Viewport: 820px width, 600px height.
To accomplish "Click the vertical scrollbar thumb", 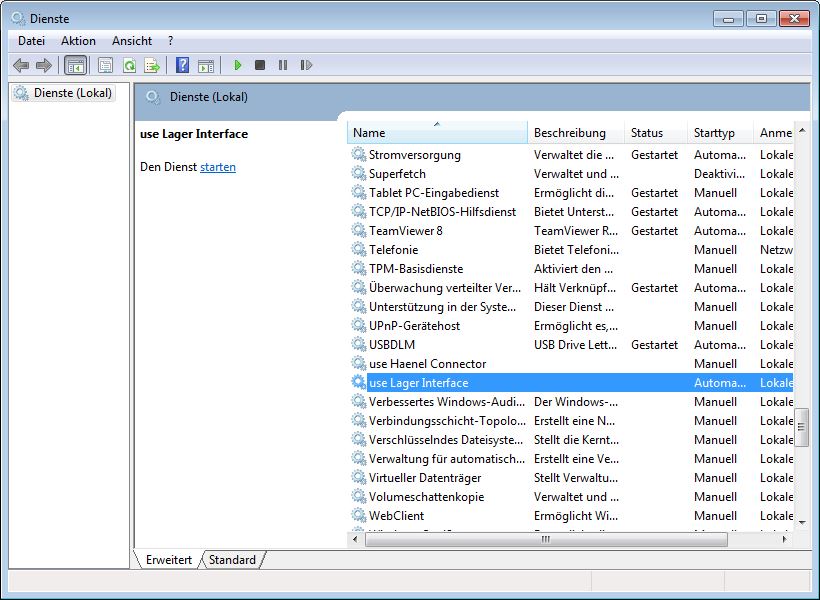I will (802, 427).
